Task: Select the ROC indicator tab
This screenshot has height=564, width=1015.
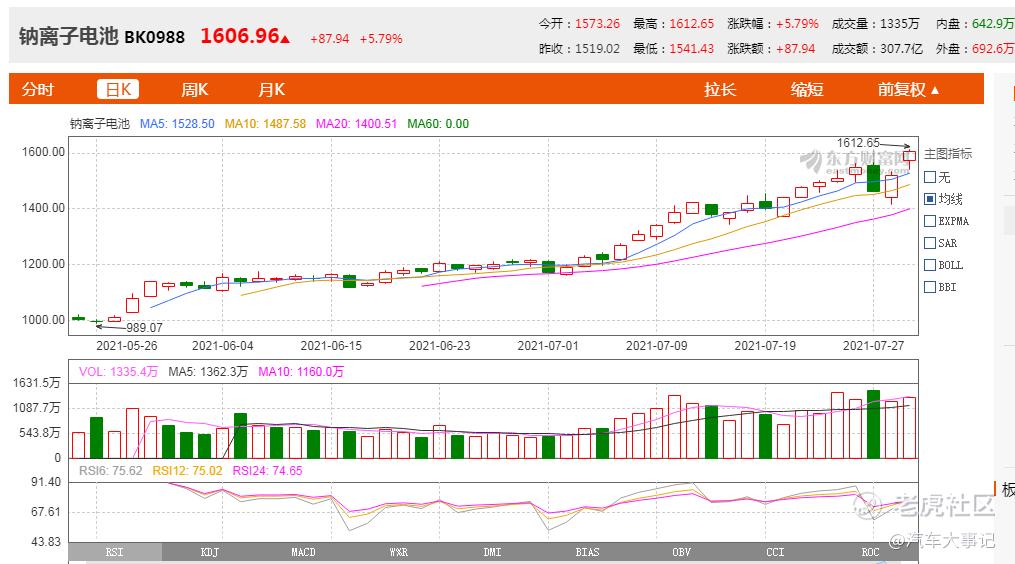Action: [871, 552]
